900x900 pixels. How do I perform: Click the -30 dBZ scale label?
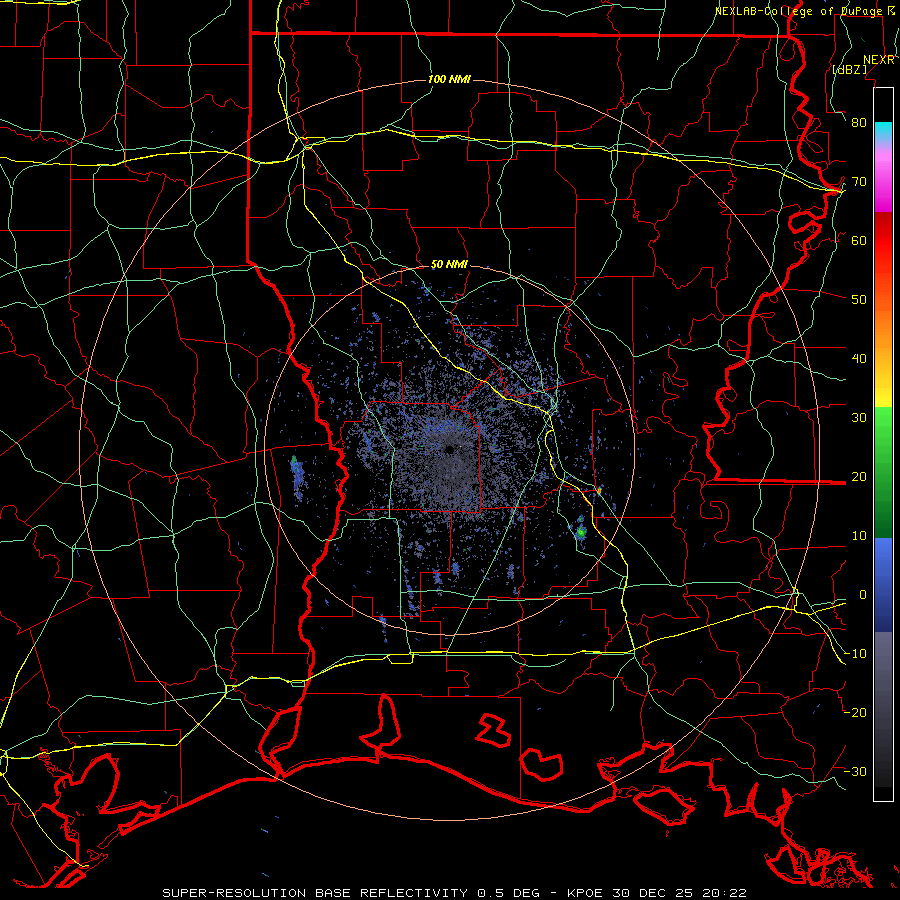tap(855, 771)
